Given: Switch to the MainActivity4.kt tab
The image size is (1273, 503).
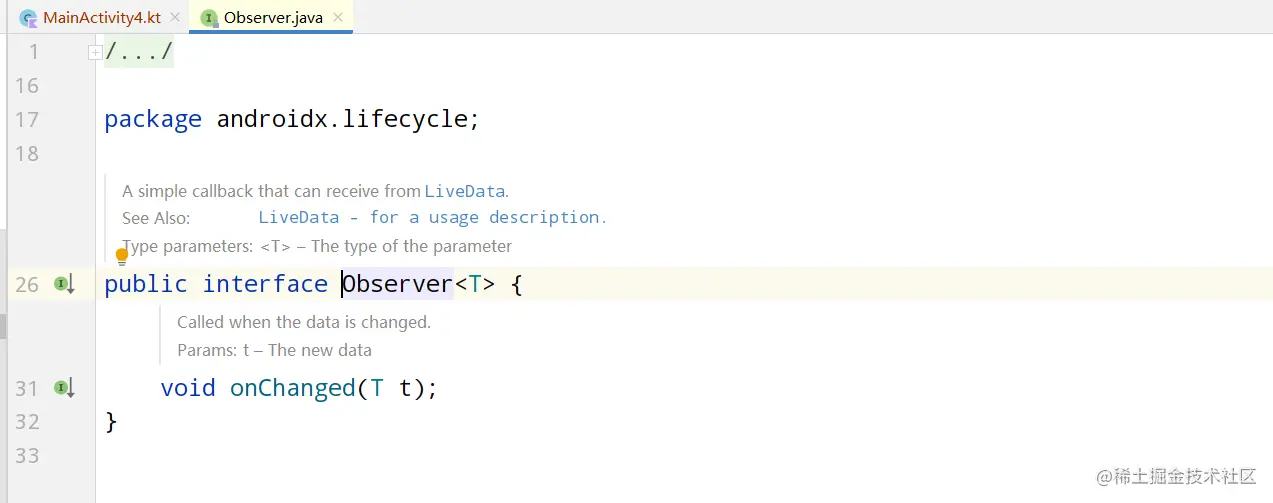Looking at the screenshot, I should [101, 17].
